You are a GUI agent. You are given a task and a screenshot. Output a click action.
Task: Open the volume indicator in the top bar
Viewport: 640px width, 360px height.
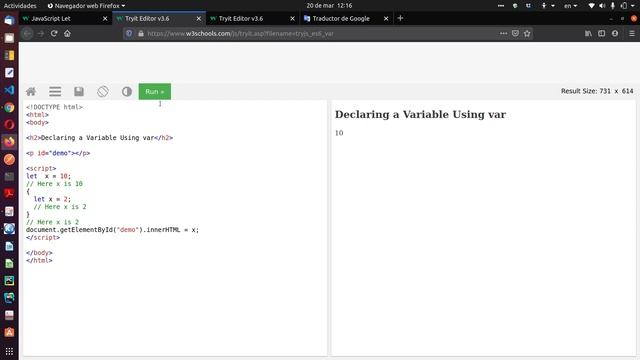click(602, 6)
